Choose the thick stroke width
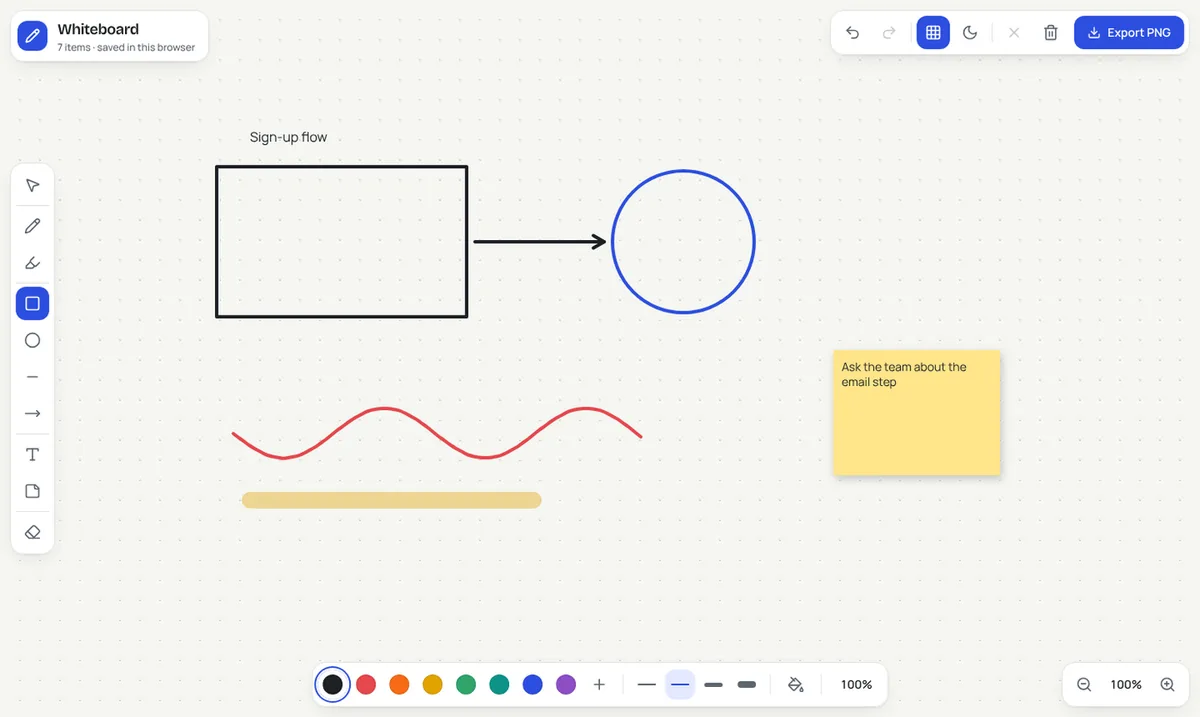The image size is (1200, 717). pyautogui.click(x=713, y=685)
